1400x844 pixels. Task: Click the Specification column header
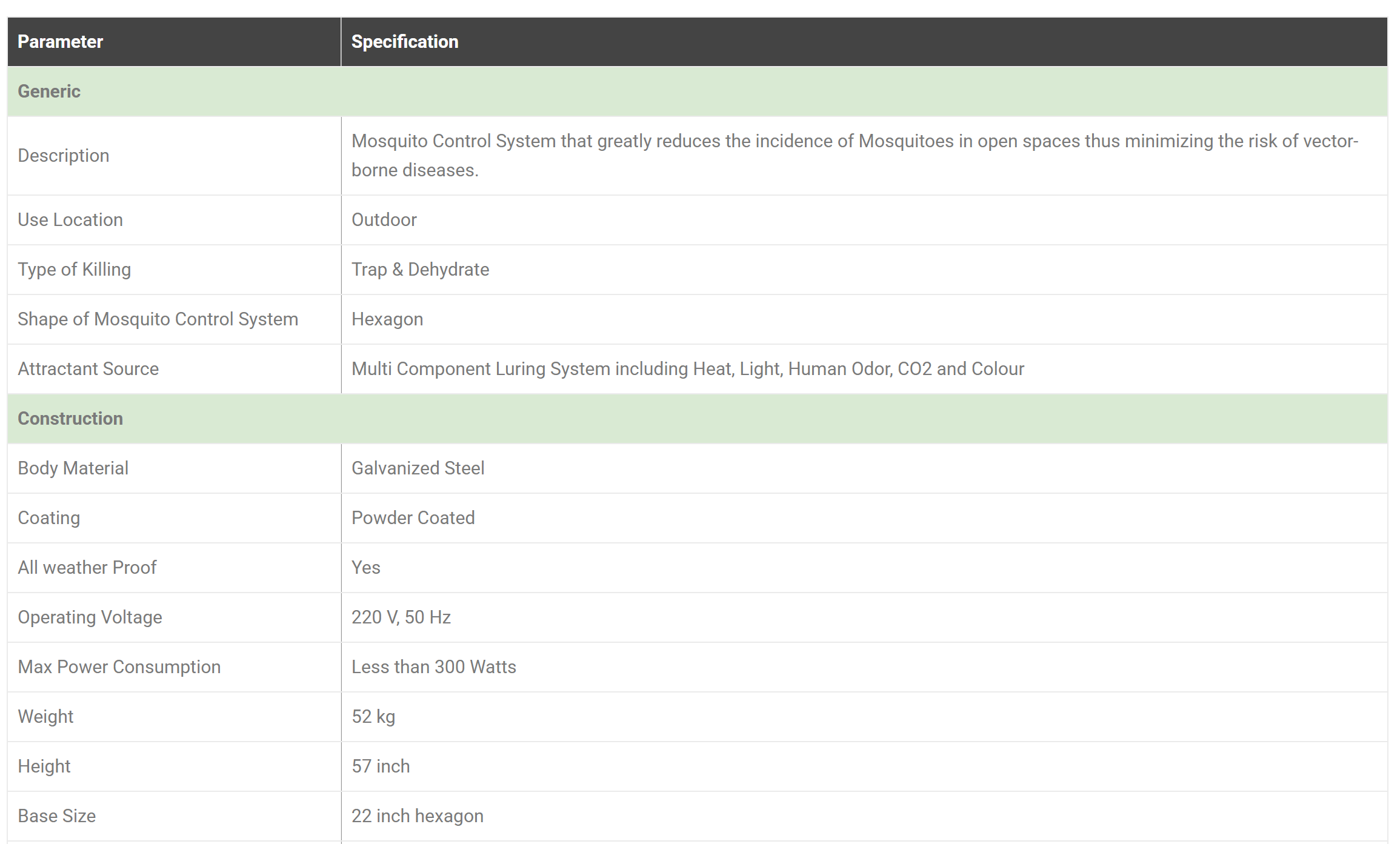[x=405, y=42]
